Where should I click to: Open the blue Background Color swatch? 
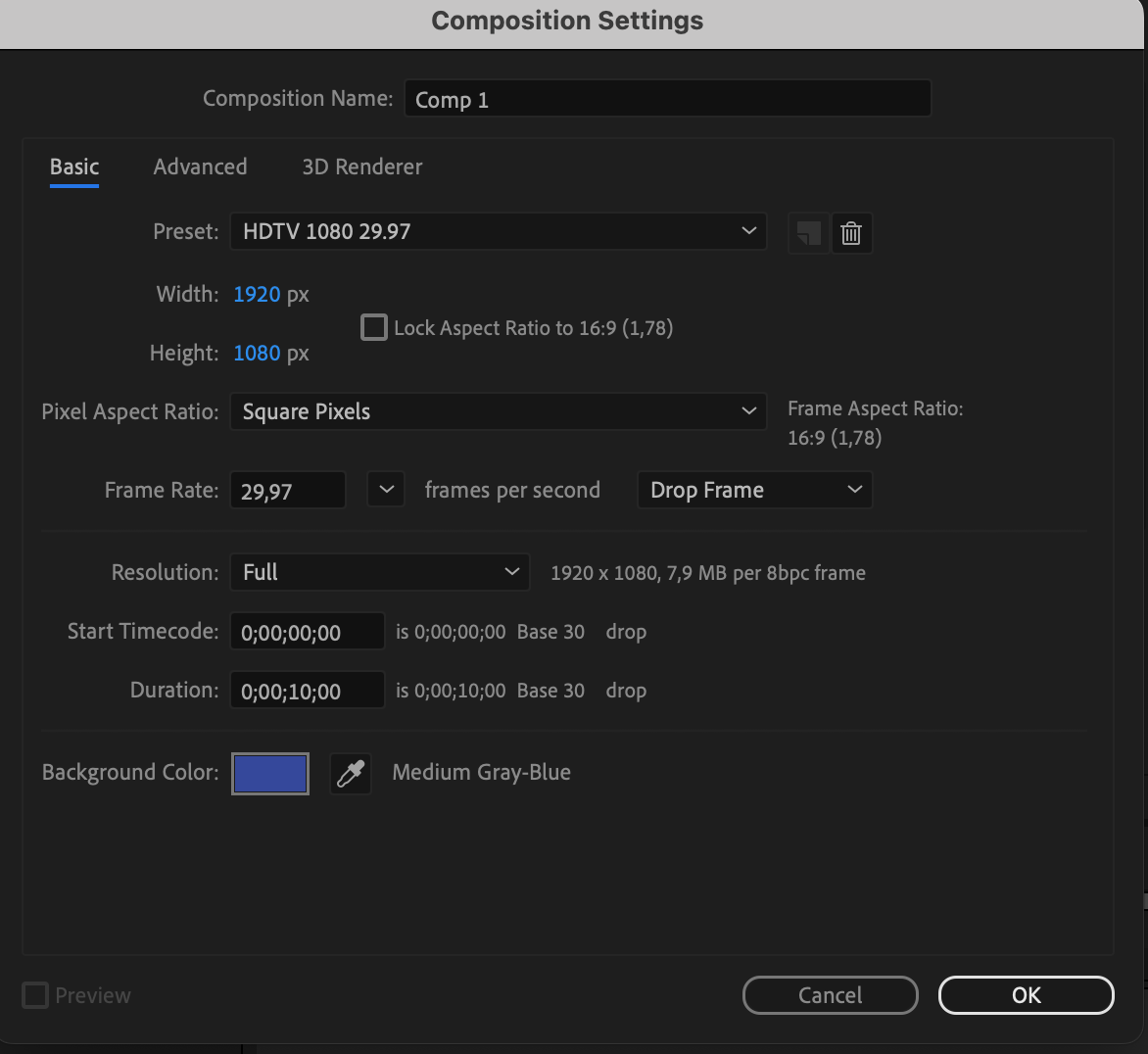(270, 774)
